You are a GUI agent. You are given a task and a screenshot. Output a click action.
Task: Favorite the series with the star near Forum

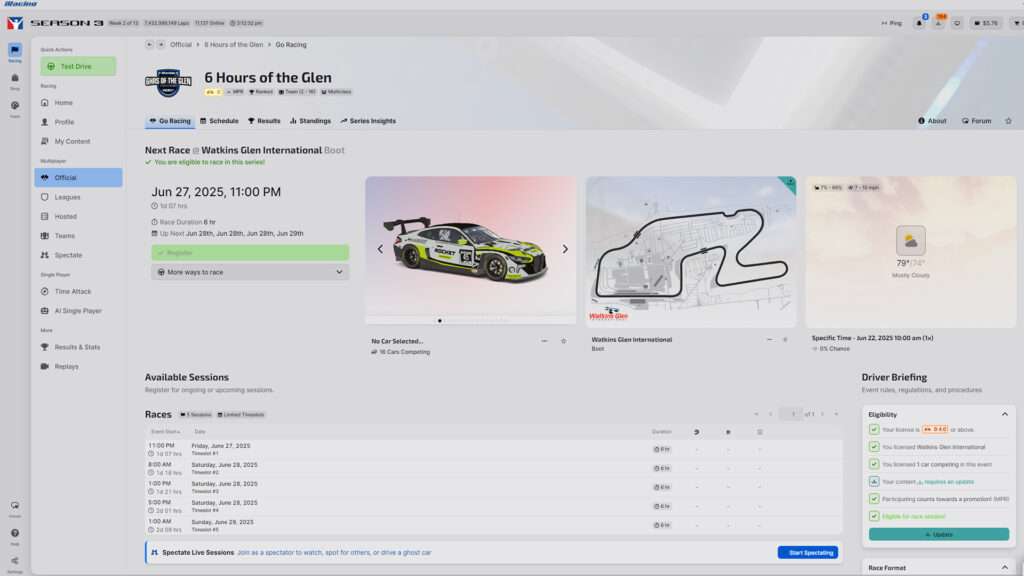click(x=1008, y=121)
